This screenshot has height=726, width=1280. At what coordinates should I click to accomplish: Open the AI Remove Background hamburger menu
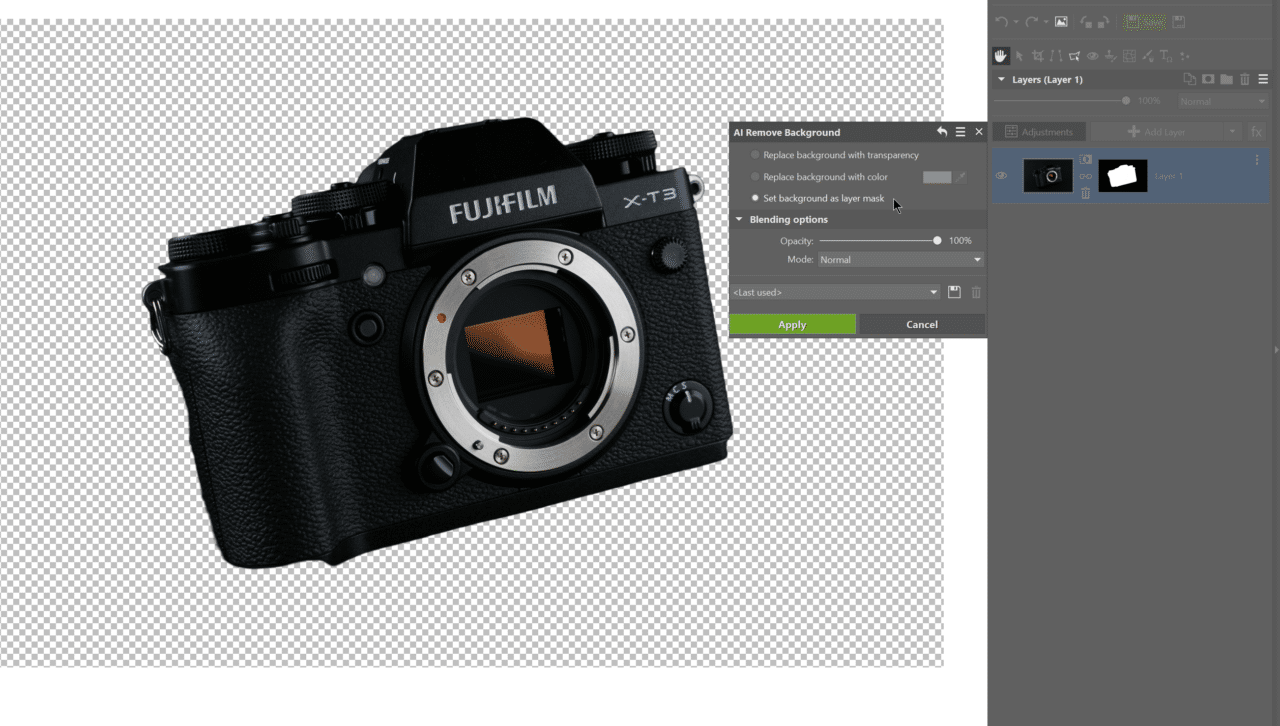[959, 131]
